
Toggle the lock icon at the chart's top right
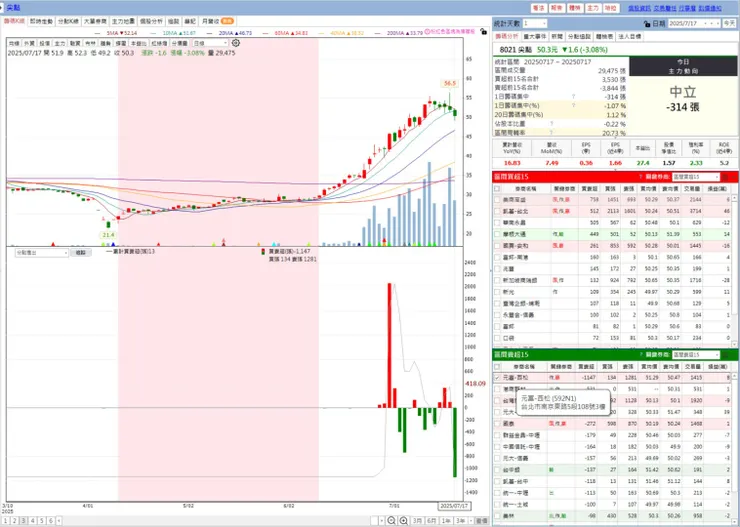[483, 32]
